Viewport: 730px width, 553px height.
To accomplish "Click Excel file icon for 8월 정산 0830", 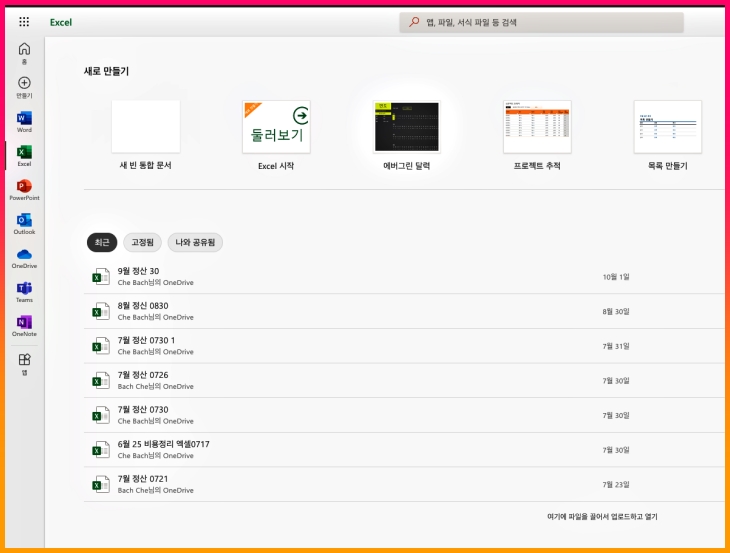I will coord(101,311).
